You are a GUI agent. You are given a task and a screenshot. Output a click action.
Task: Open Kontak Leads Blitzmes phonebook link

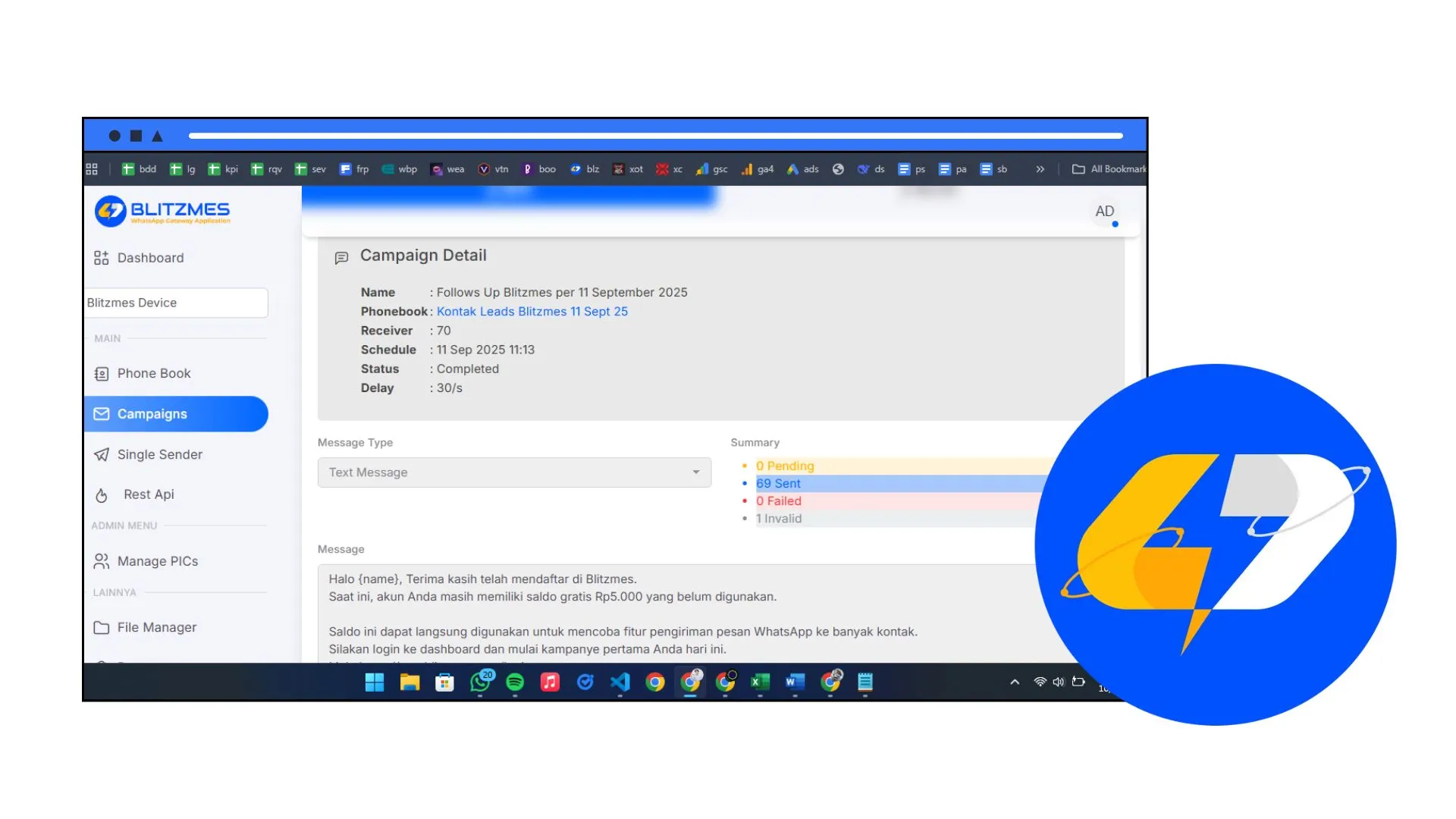coord(532,312)
